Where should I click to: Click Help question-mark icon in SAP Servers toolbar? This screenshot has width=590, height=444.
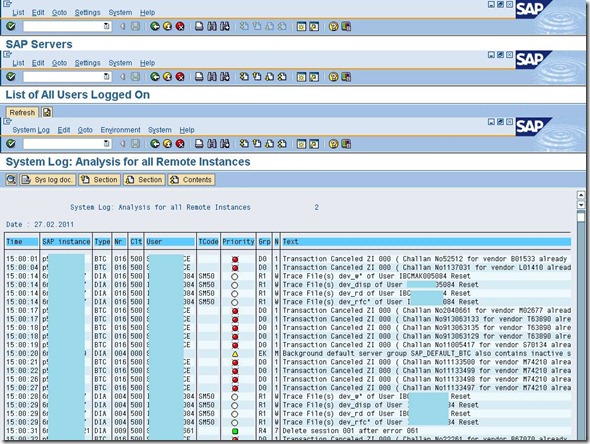(x=333, y=26)
